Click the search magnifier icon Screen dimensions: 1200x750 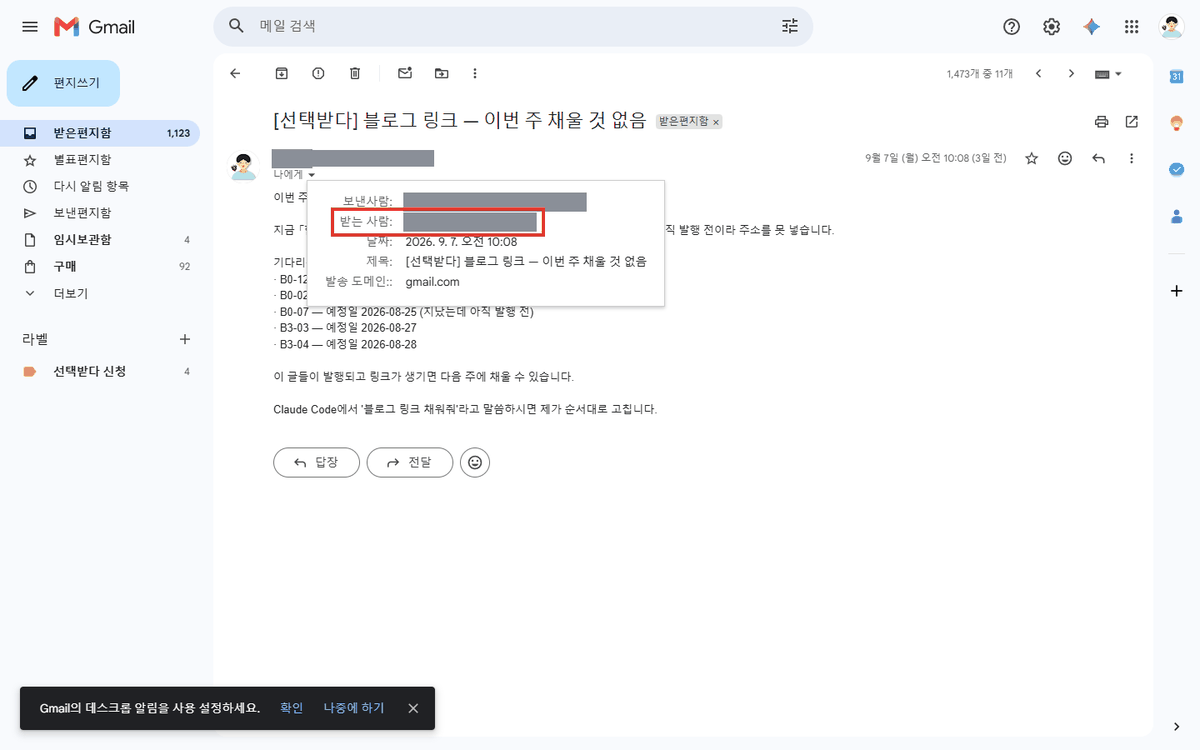(x=237, y=26)
